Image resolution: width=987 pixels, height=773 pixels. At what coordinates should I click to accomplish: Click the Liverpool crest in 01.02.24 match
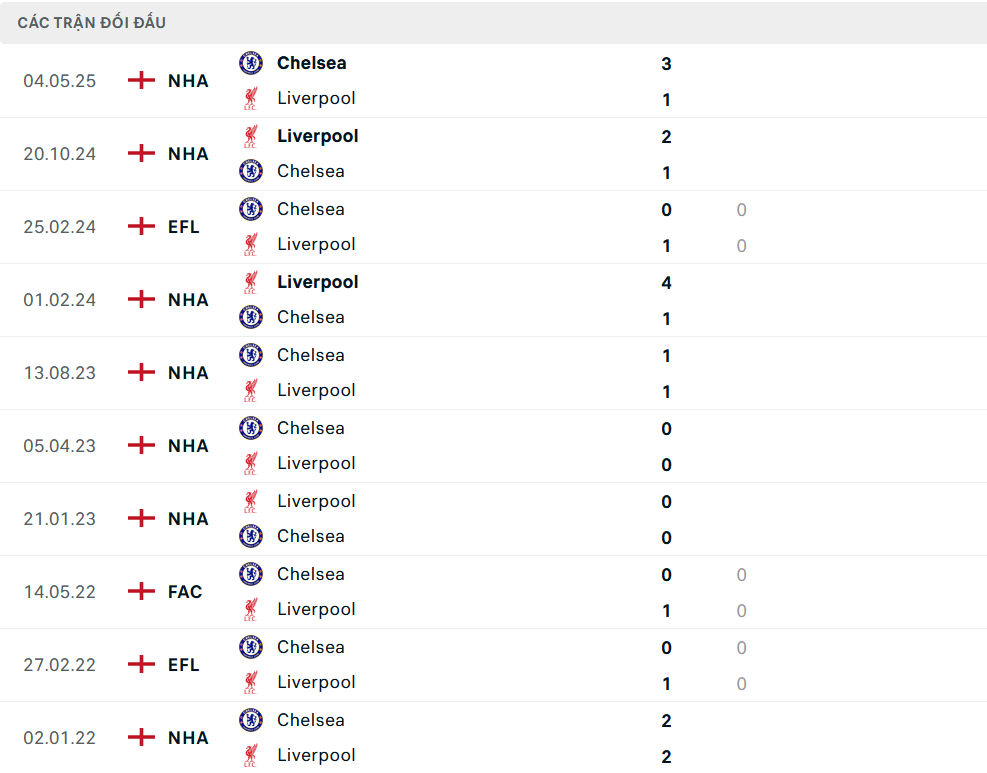click(251, 282)
